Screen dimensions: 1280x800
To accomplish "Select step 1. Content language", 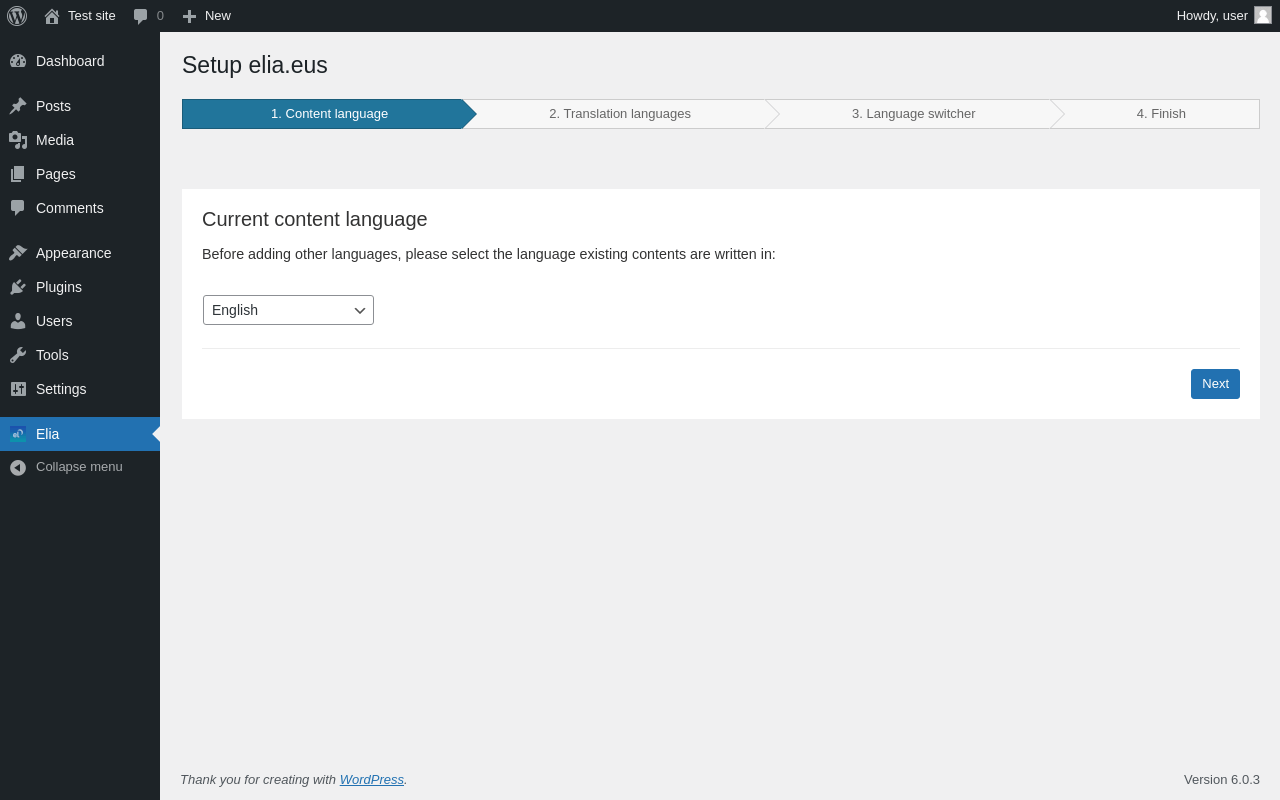I will click(329, 114).
